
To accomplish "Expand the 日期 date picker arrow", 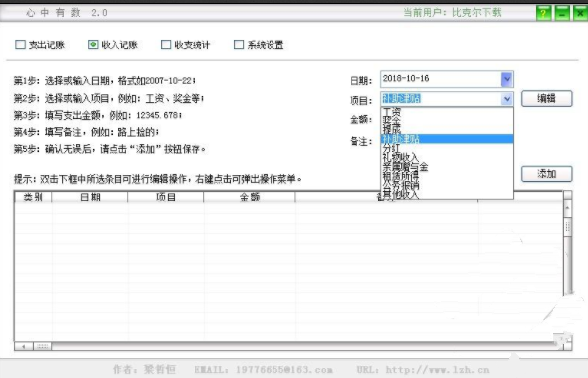I will coord(507,79).
